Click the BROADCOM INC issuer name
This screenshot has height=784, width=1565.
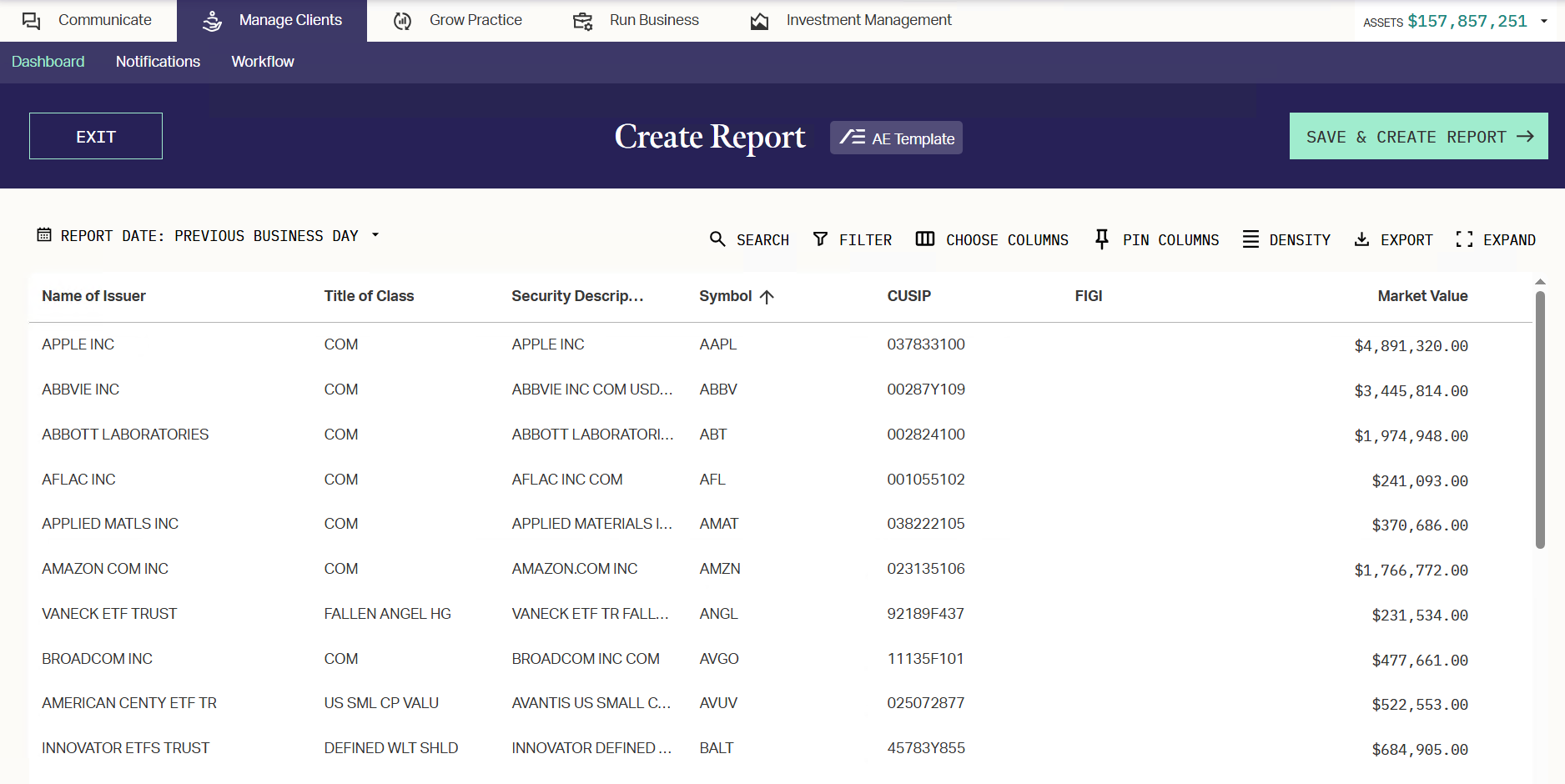[x=97, y=659]
